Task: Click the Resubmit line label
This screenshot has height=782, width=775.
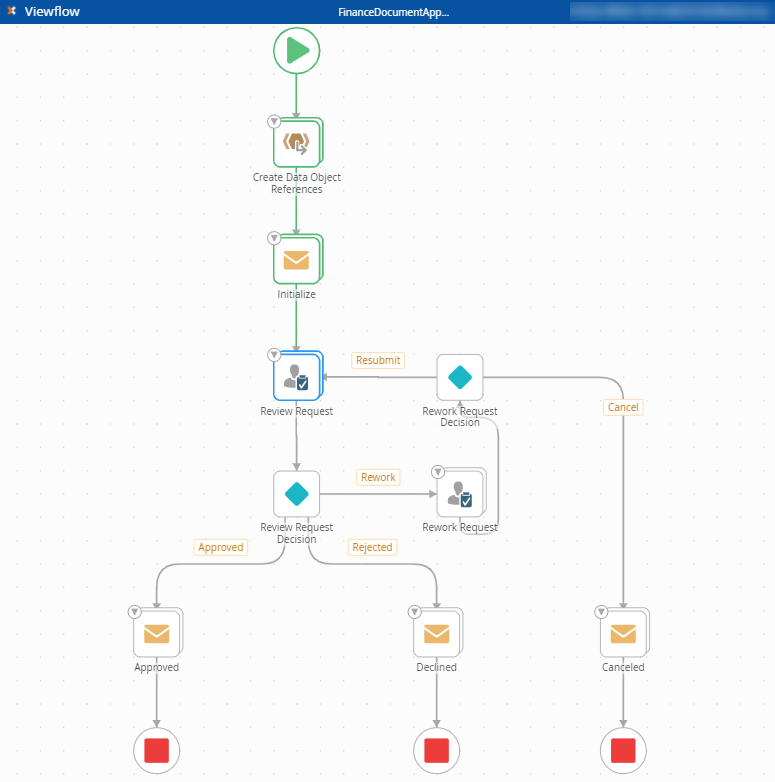Action: 378,360
